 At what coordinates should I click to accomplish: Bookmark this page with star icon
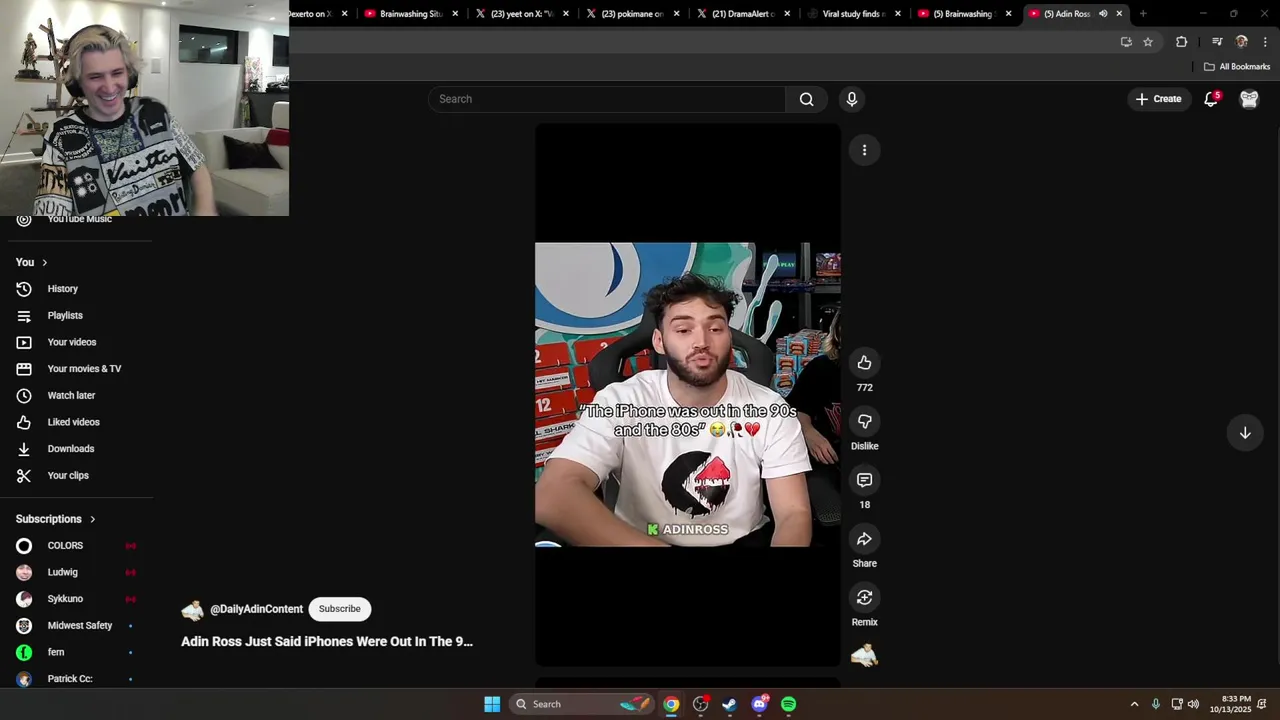click(x=1148, y=42)
